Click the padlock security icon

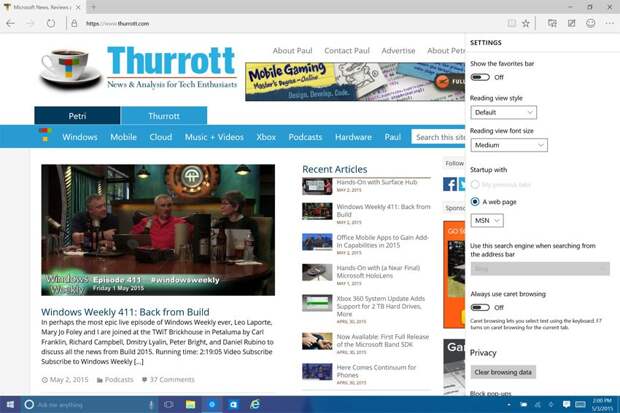coord(74,23)
